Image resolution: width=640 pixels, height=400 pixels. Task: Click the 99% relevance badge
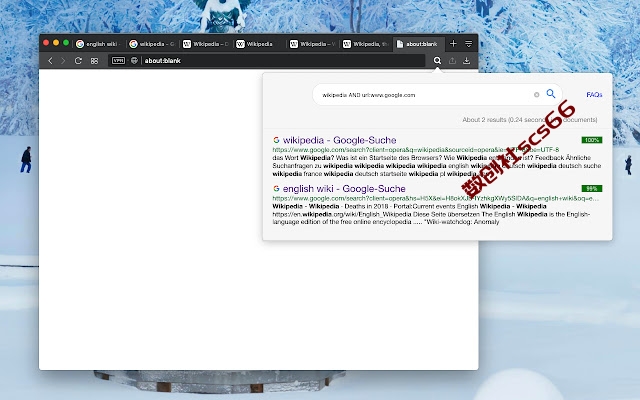pos(592,189)
